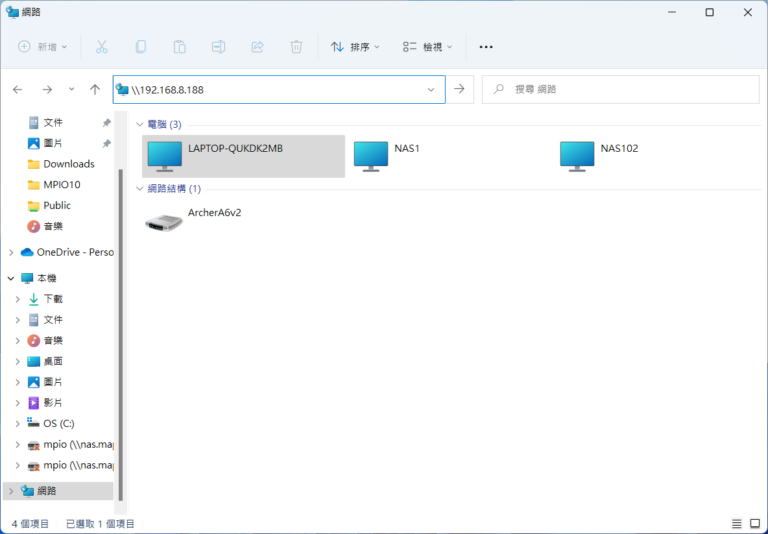Open 下載 under 本機

pyautogui.click(x=45, y=299)
